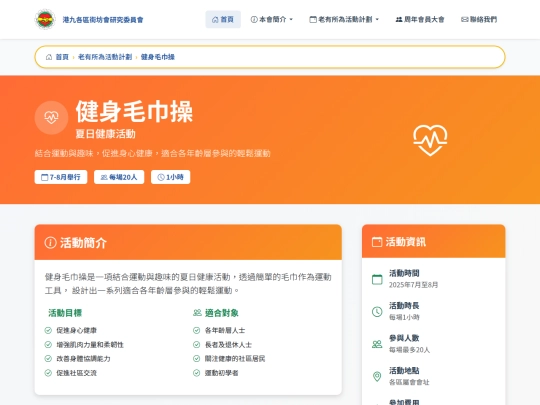Click the check icon beside 長者及退休人士
Viewport: 540px width, 405px height.
tap(197, 344)
